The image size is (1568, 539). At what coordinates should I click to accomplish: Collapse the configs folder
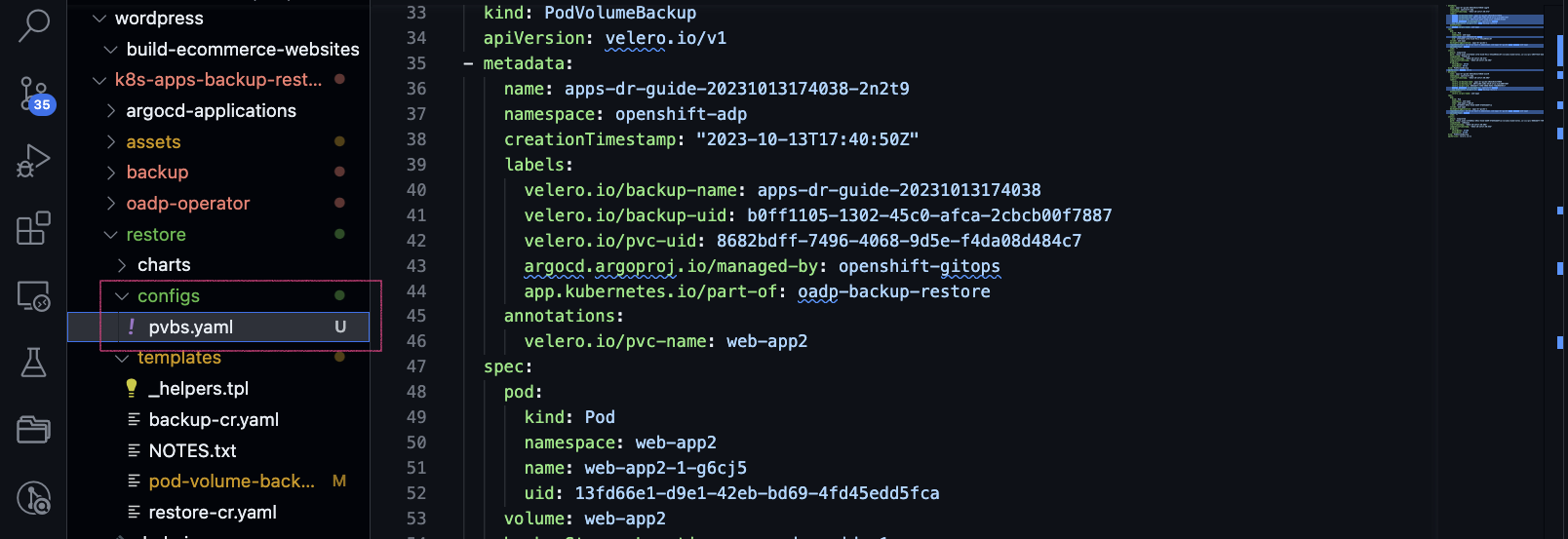(x=168, y=296)
